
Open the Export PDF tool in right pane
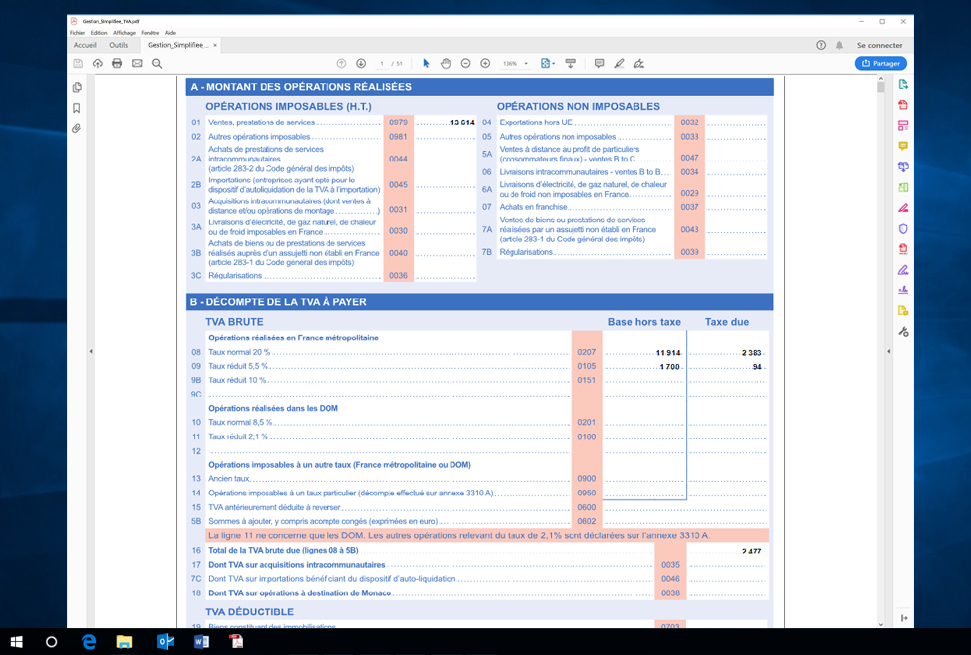click(x=903, y=87)
